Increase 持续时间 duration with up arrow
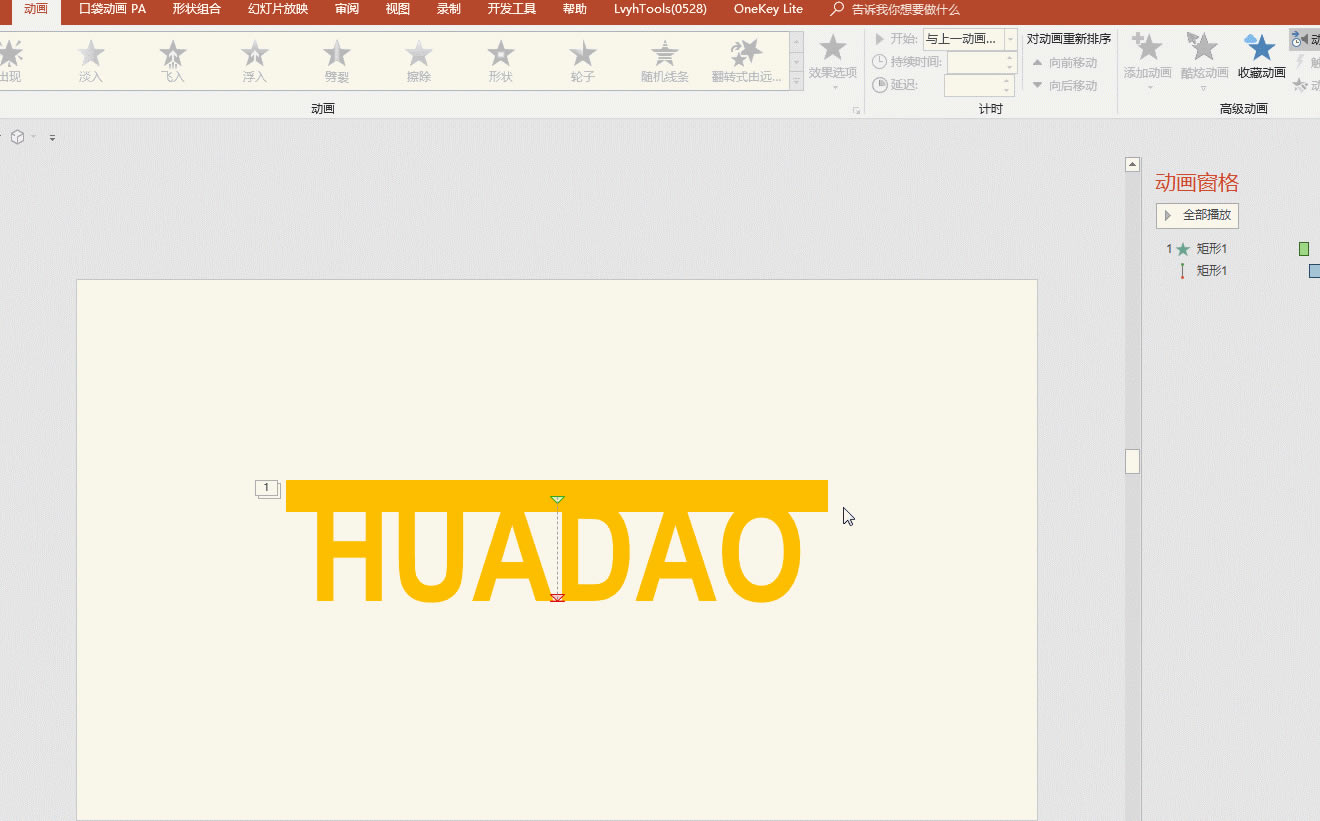 pyautogui.click(x=1010, y=57)
